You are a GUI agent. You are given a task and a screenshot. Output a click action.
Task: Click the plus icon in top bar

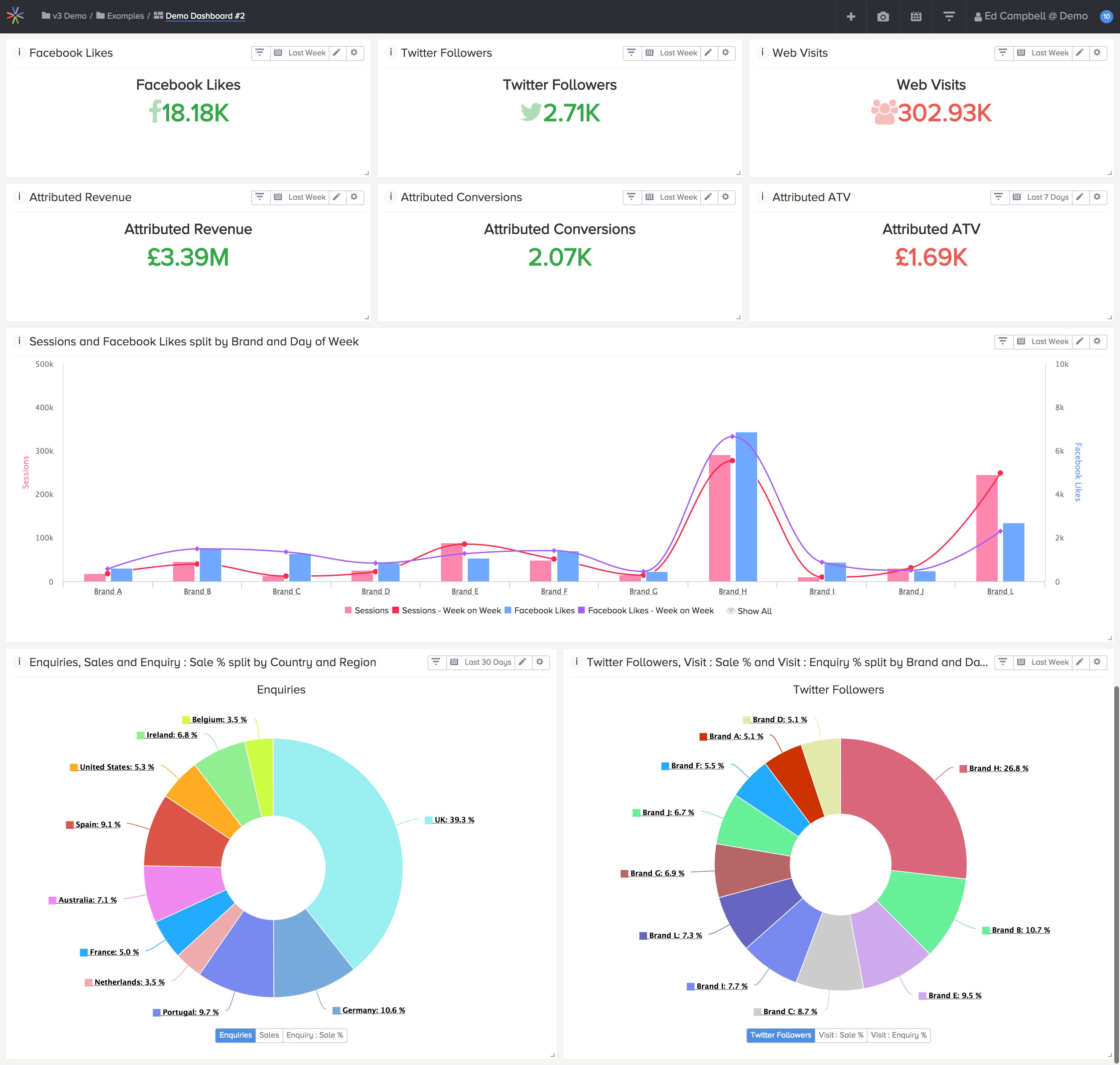850,16
